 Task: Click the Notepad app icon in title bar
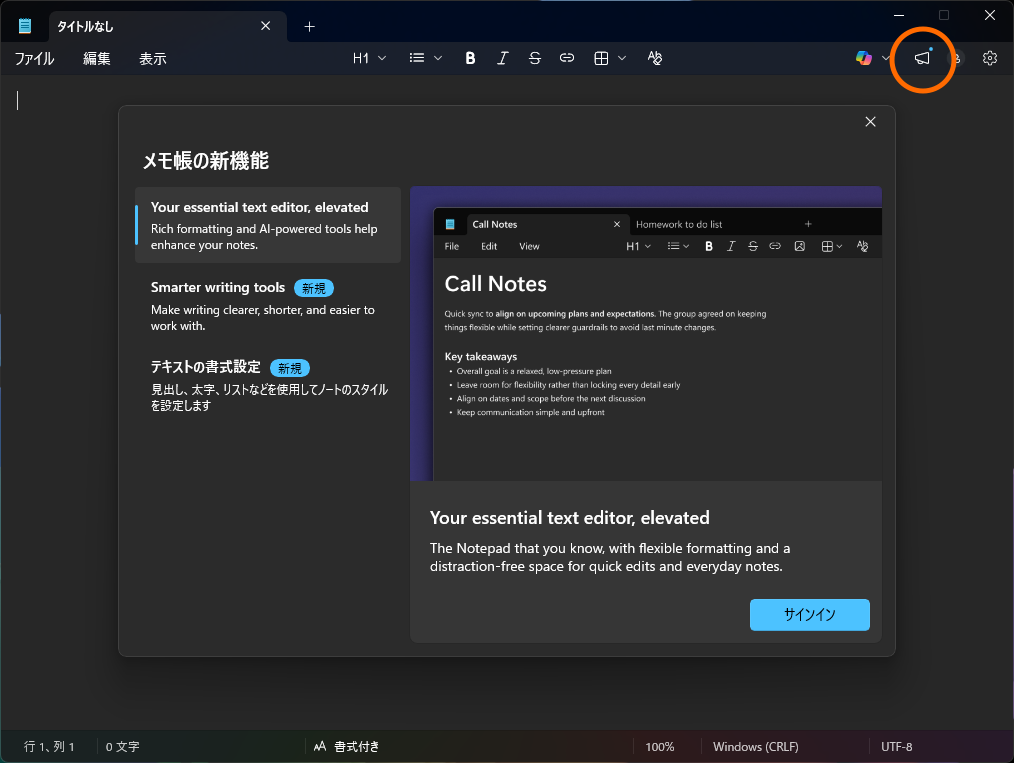25,26
